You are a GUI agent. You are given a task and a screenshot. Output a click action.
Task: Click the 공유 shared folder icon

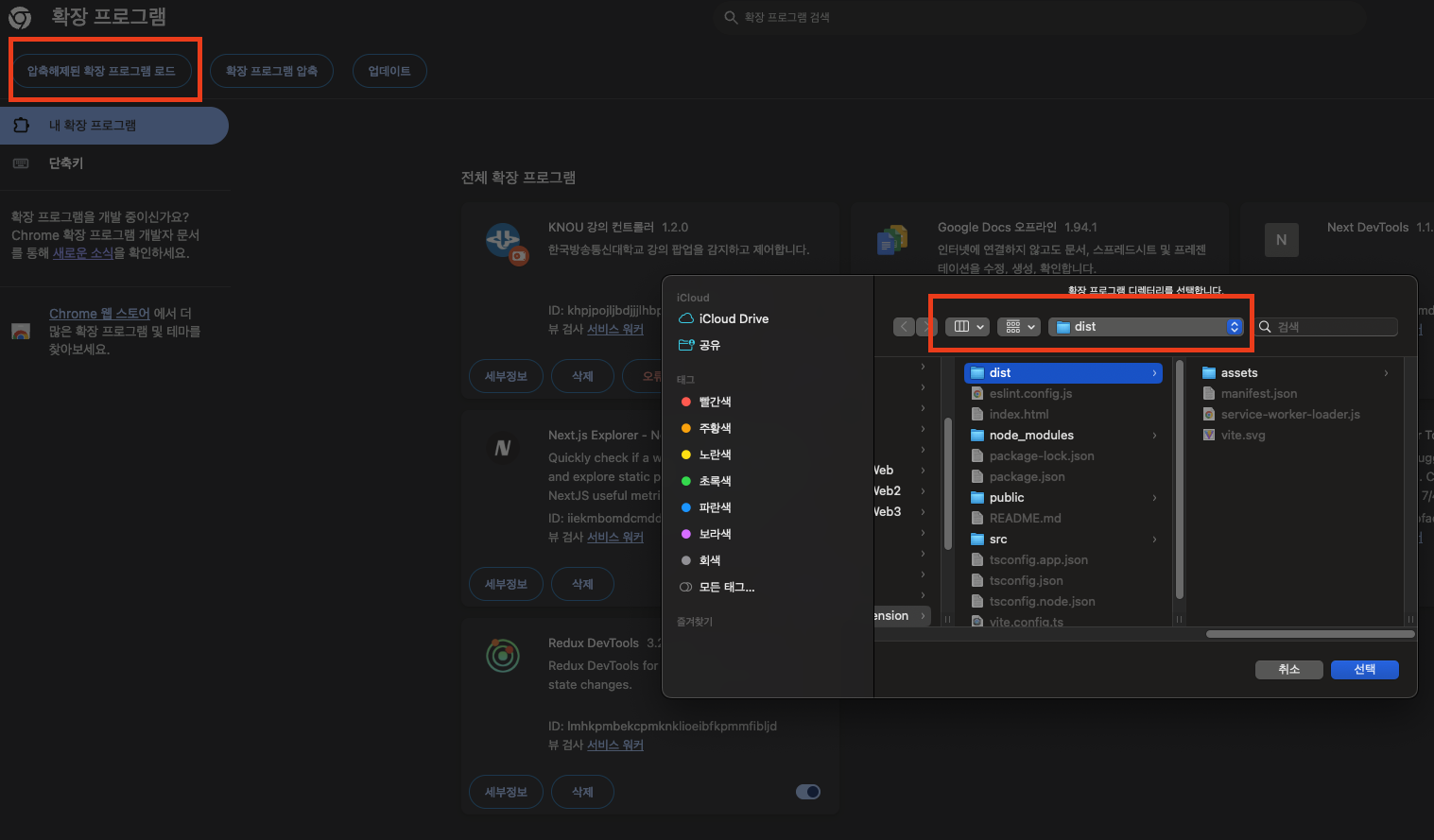pos(686,345)
